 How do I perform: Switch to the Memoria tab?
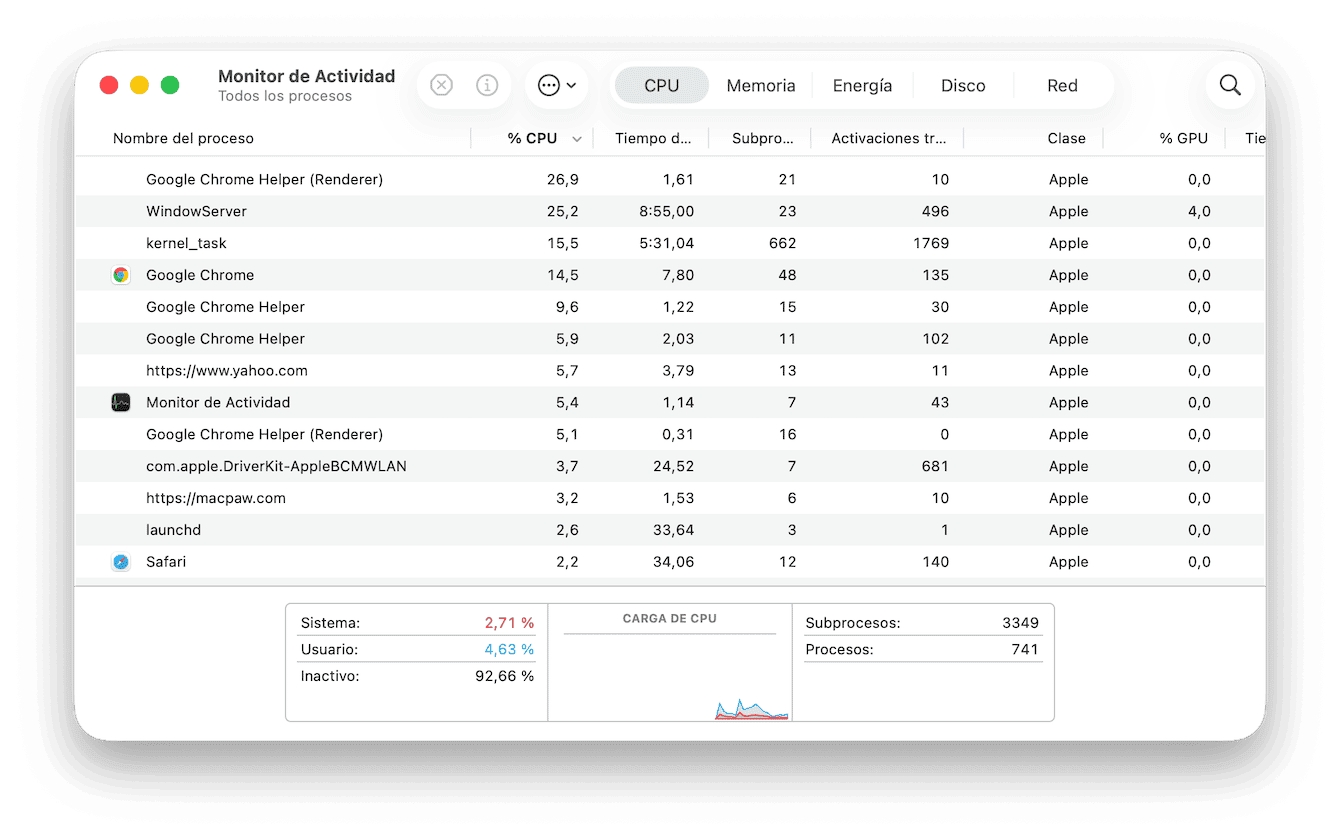(x=761, y=85)
